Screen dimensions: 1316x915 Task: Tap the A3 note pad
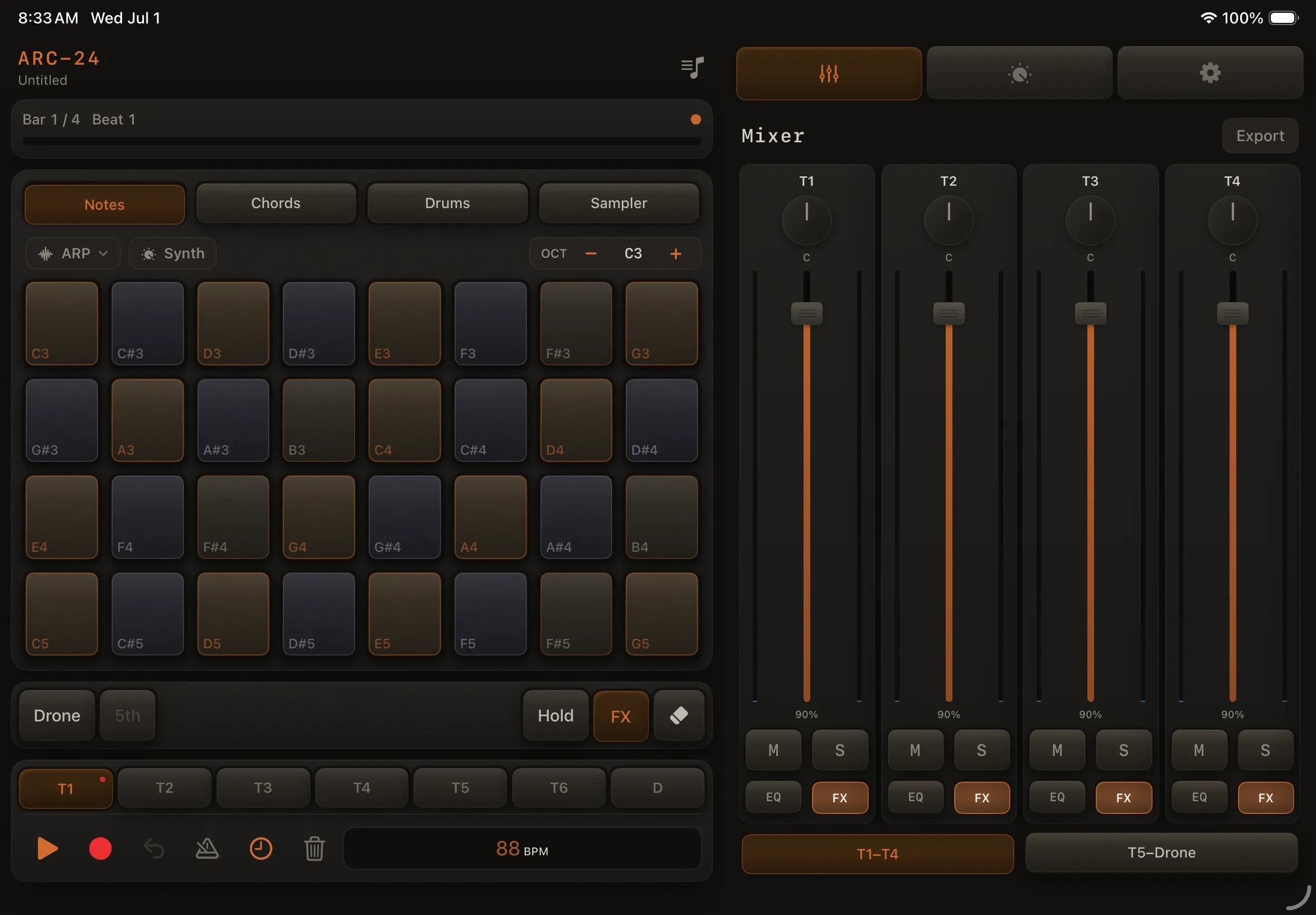147,420
